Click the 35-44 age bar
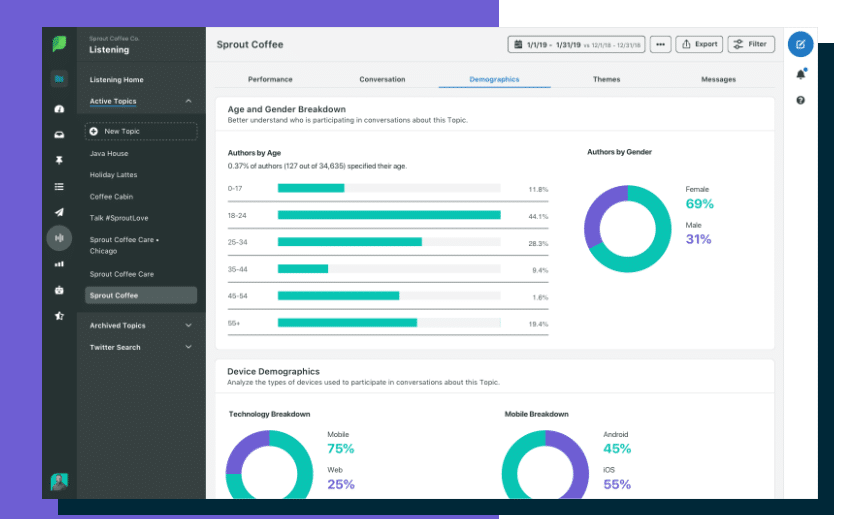The width and height of the screenshot is (852, 519). click(303, 269)
